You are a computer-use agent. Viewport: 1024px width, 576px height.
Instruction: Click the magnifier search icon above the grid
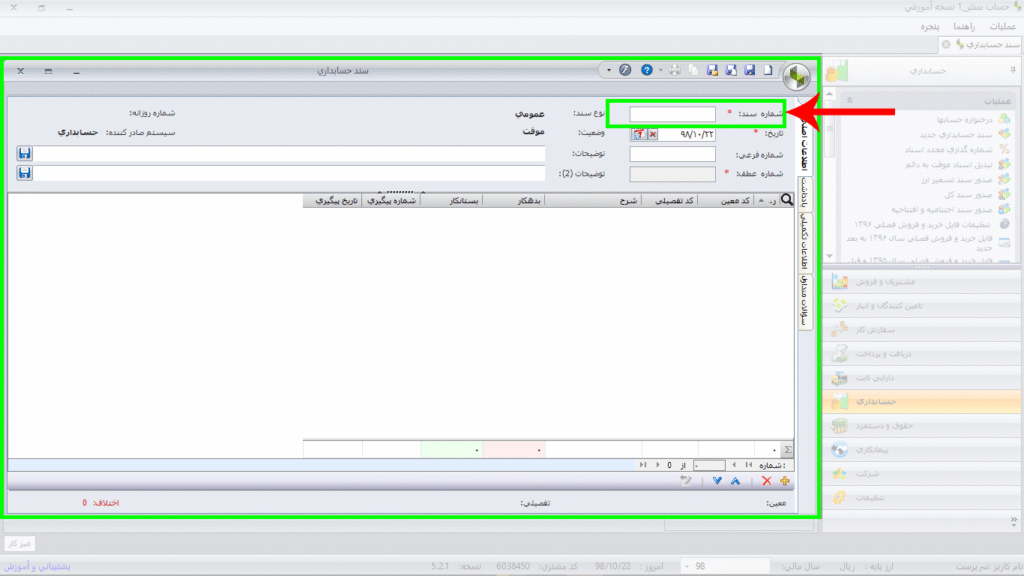coord(786,200)
